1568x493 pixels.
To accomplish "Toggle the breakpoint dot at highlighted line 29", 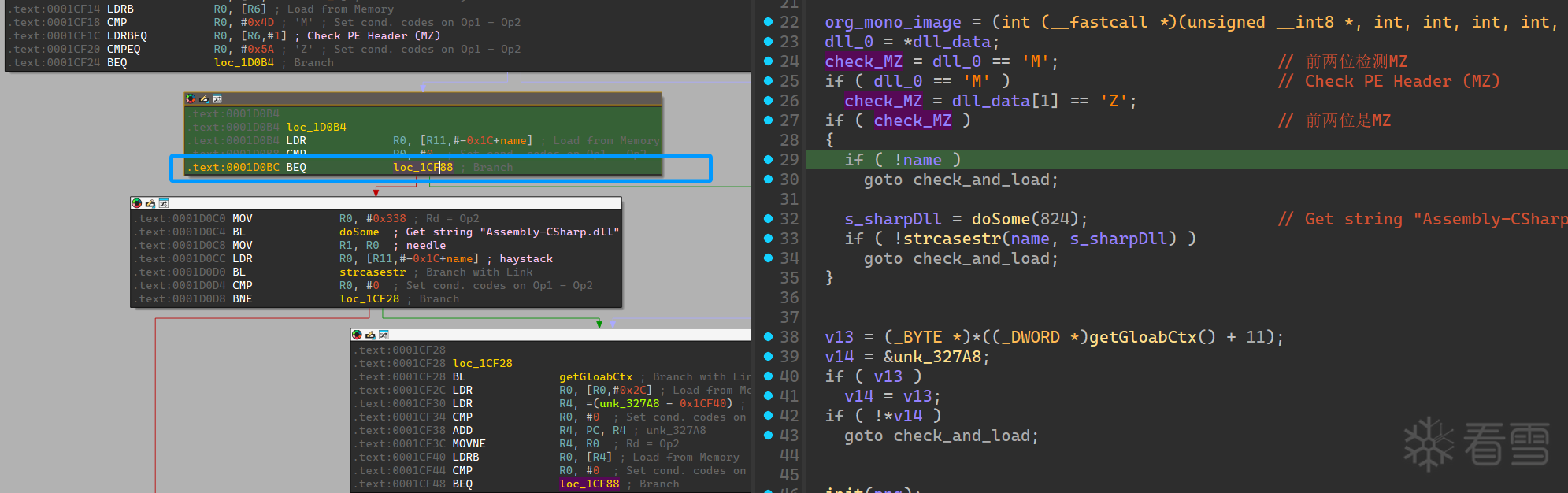I will [768, 160].
